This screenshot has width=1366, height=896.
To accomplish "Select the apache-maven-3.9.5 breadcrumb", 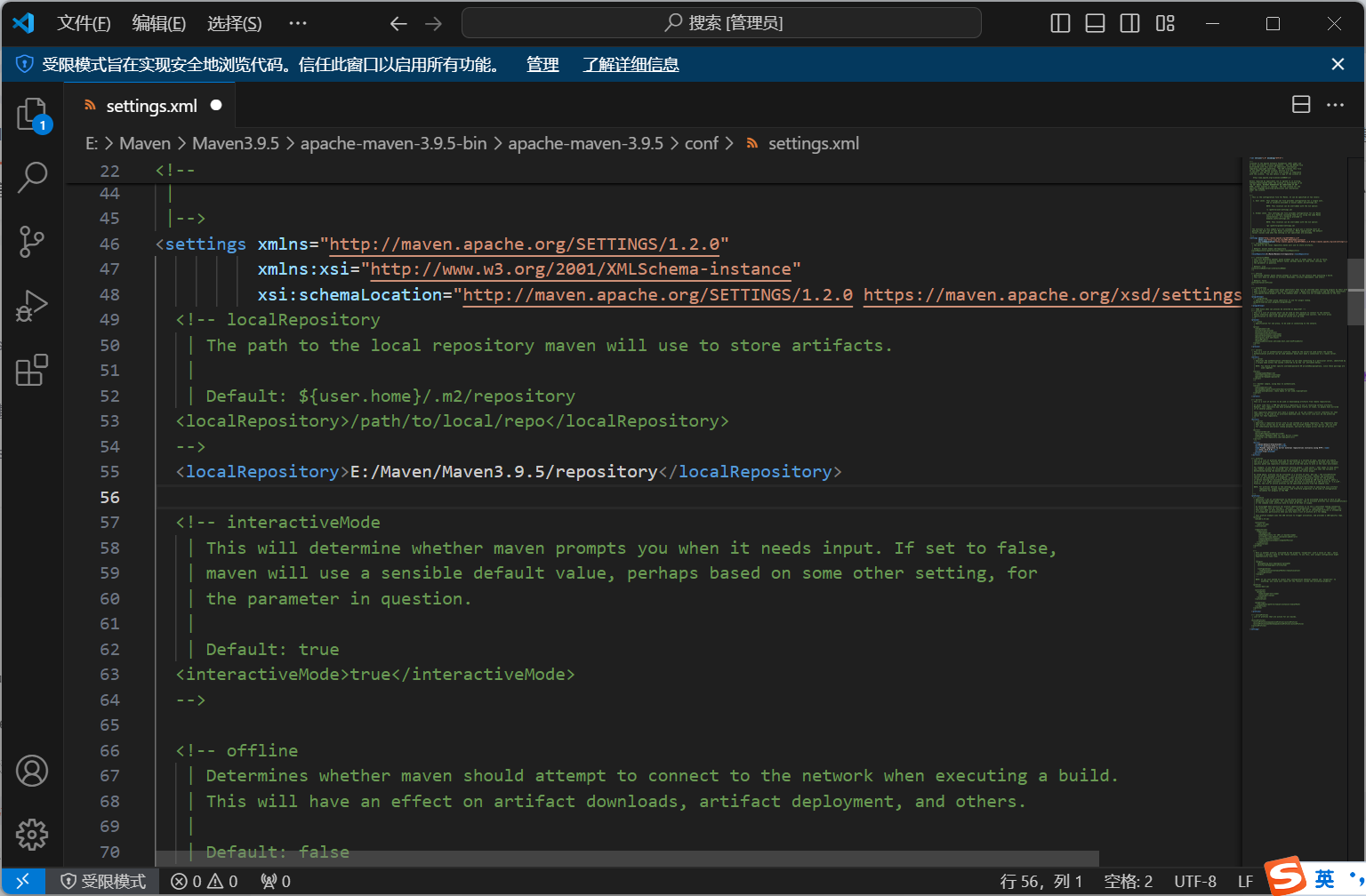I will coord(586,143).
